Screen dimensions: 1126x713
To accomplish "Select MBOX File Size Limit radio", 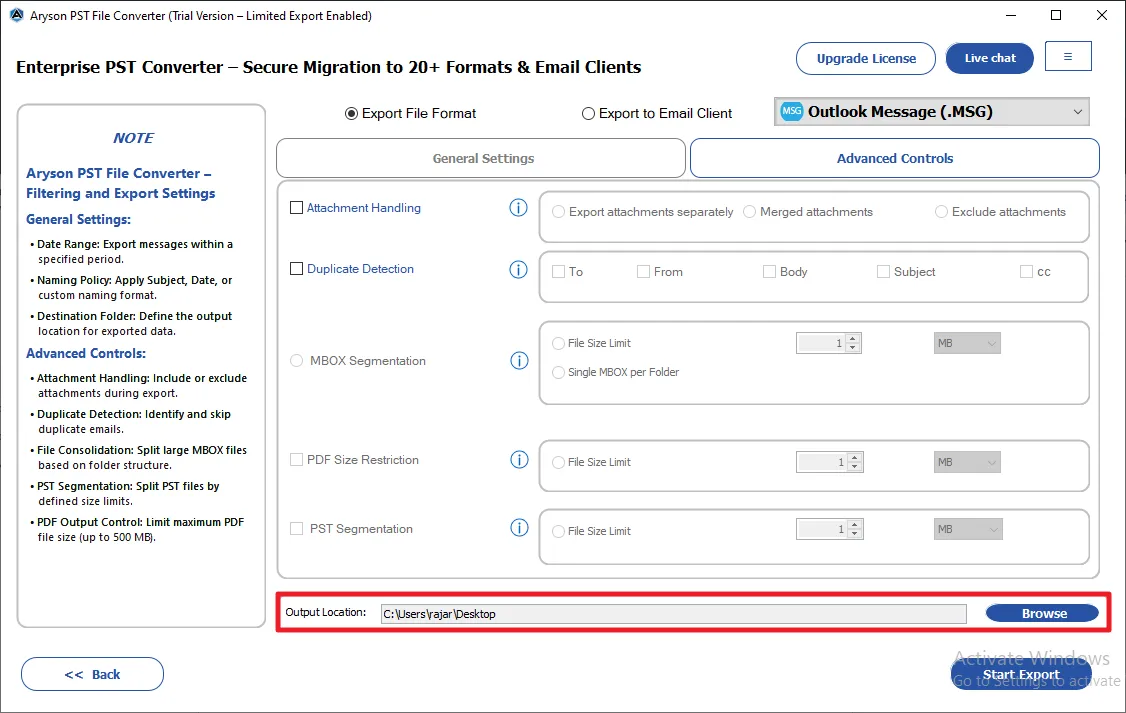I will click(558, 343).
